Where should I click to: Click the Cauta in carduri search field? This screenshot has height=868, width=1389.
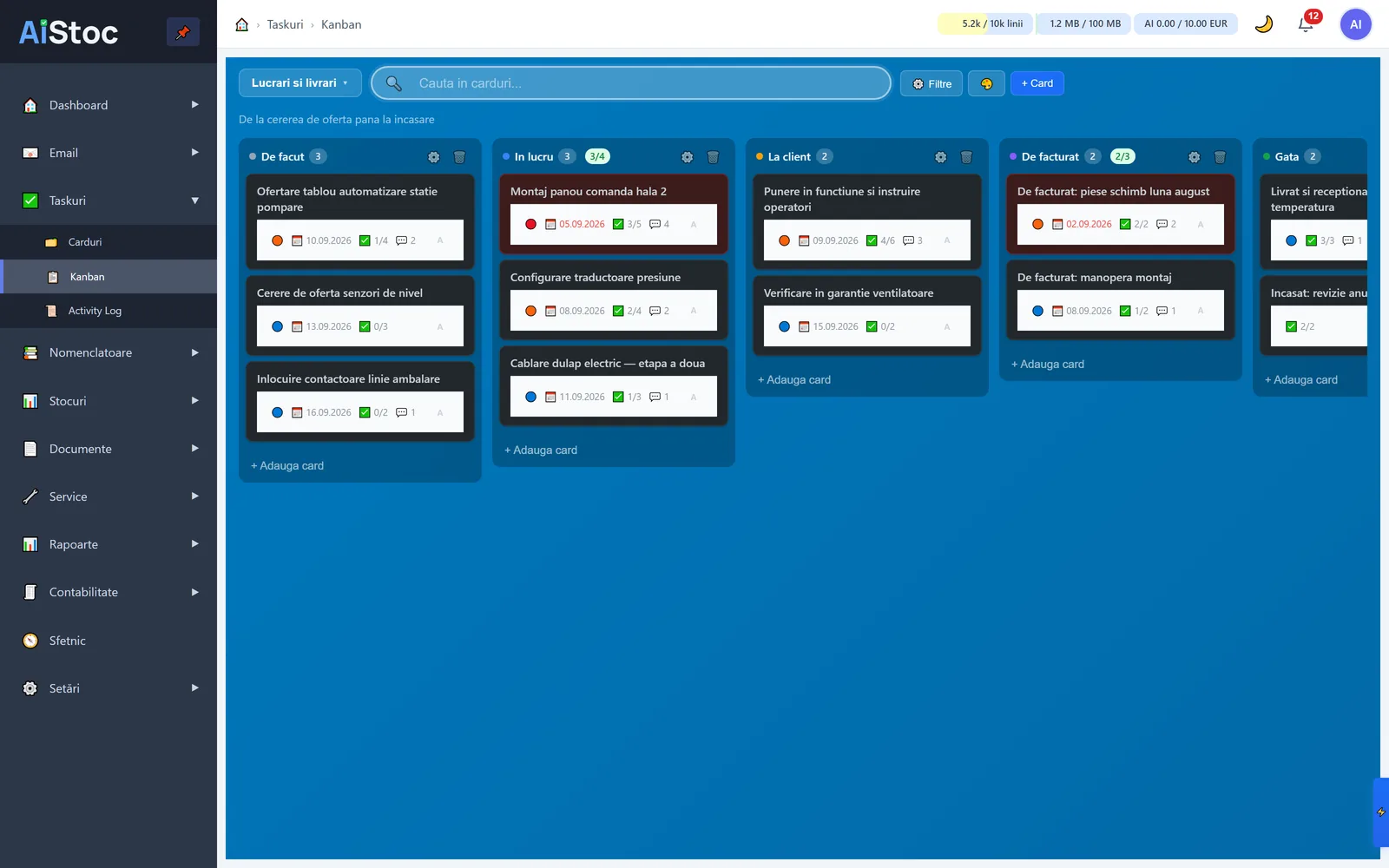[631, 83]
